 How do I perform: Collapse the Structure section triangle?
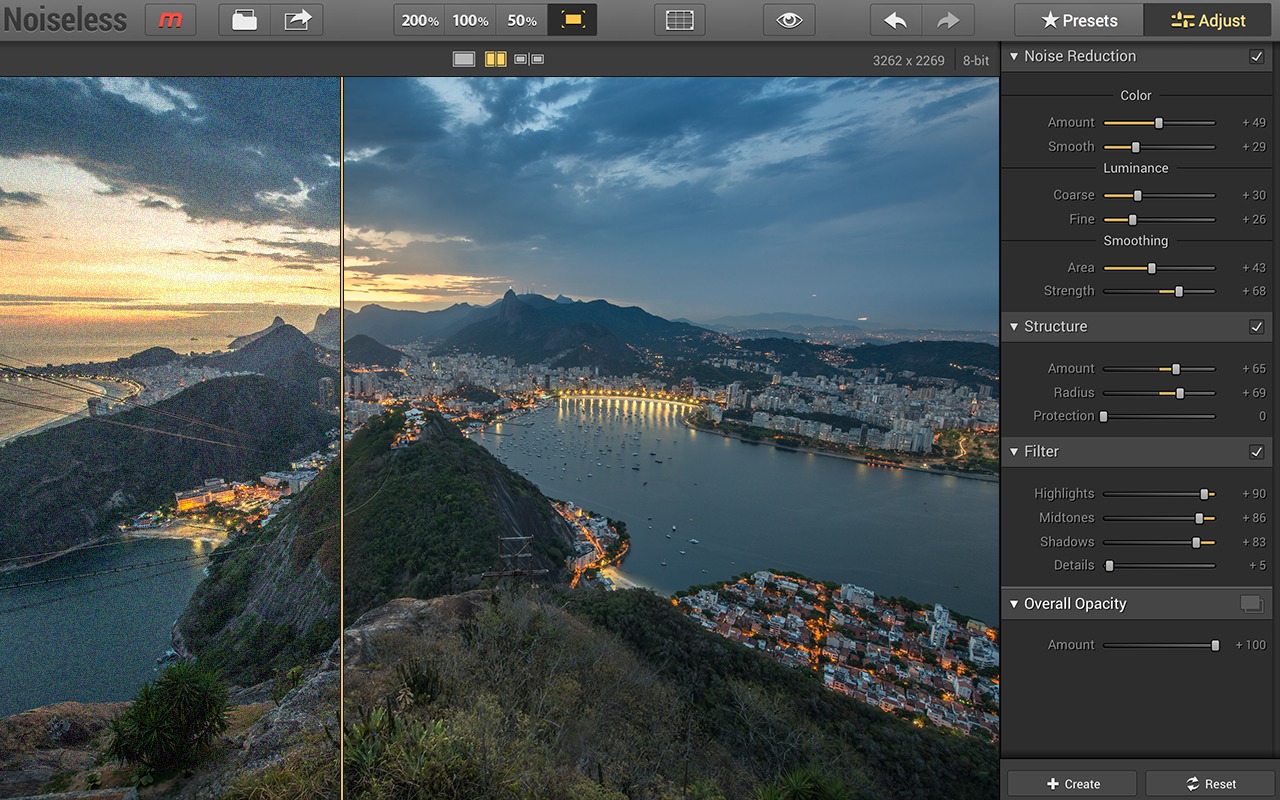click(x=1014, y=327)
